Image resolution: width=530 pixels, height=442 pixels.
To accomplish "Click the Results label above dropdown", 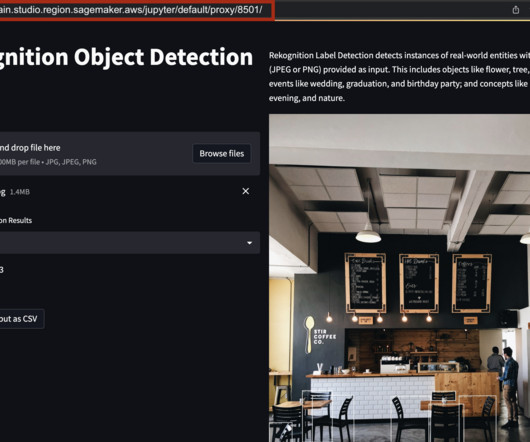I will coord(16,220).
